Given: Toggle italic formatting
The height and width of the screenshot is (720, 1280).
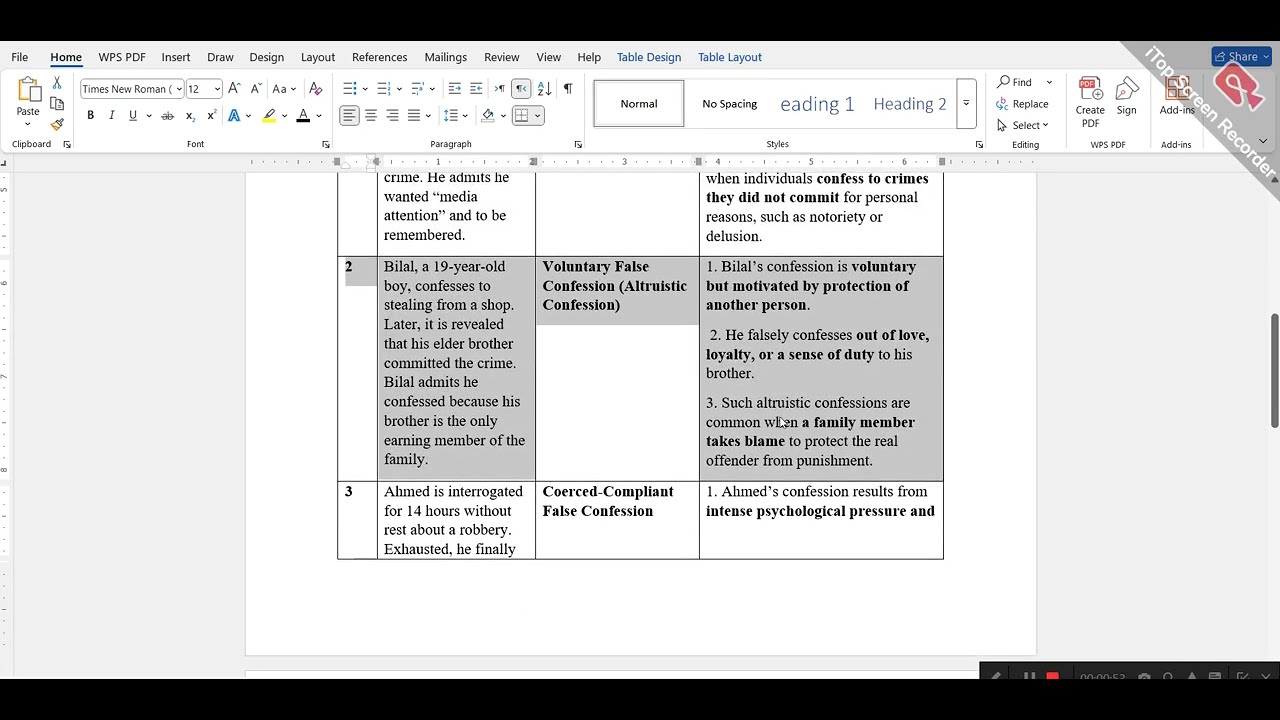Looking at the screenshot, I should coord(111,116).
